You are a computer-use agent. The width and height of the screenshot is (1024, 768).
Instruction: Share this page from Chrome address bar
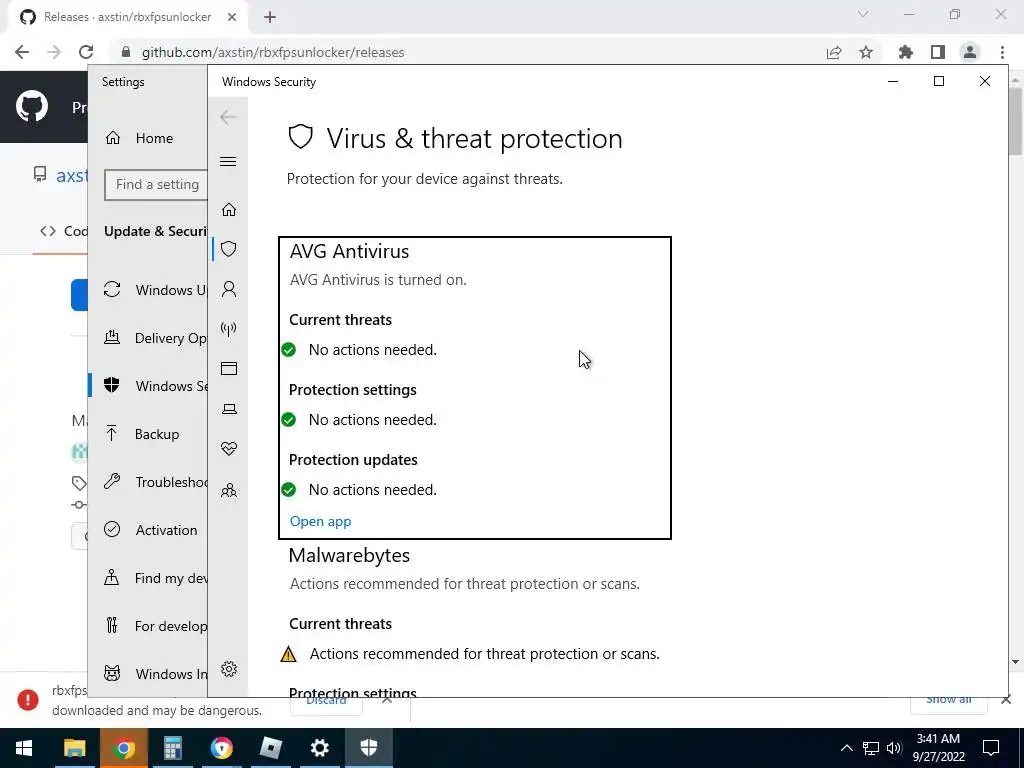(834, 52)
